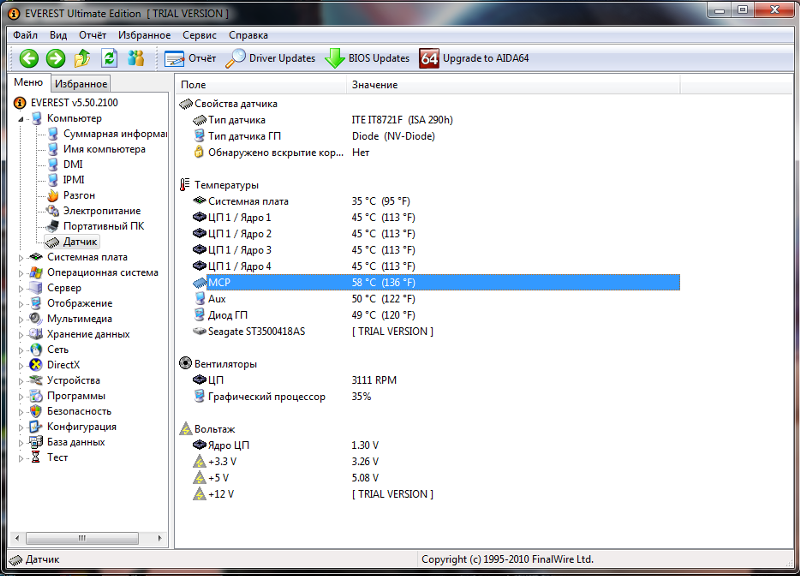The height and width of the screenshot is (576, 800).
Task: Click Upgrade to AIDA64 button
Action: click(x=474, y=58)
